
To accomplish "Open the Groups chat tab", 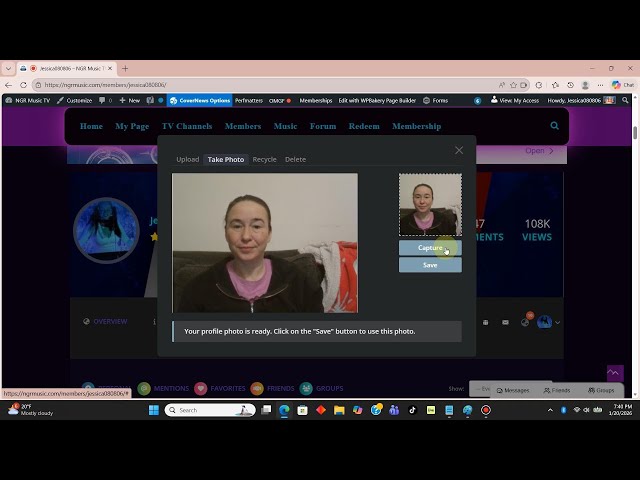I will coord(601,390).
